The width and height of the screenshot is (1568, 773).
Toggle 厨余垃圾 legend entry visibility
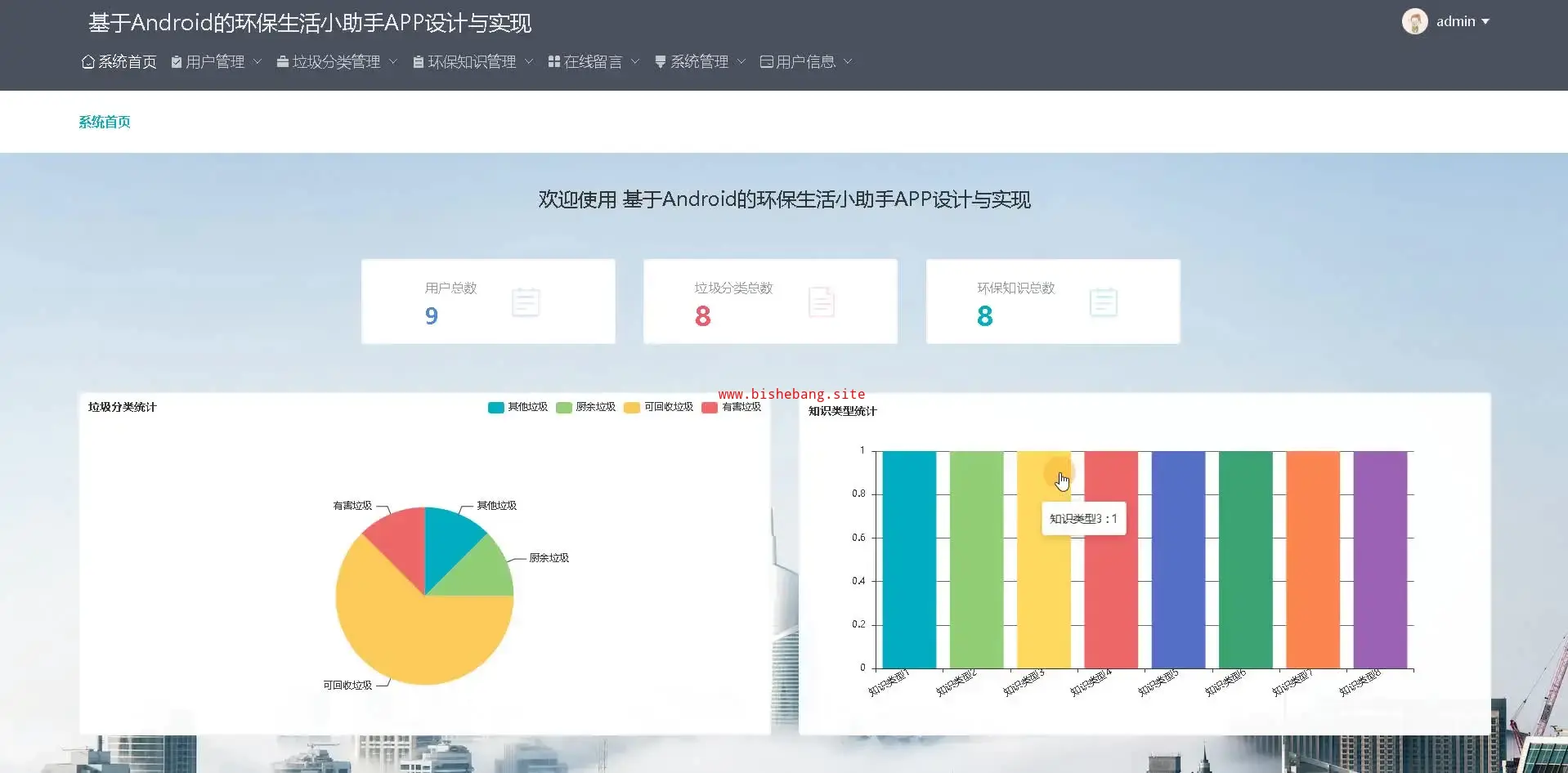pyautogui.click(x=586, y=407)
